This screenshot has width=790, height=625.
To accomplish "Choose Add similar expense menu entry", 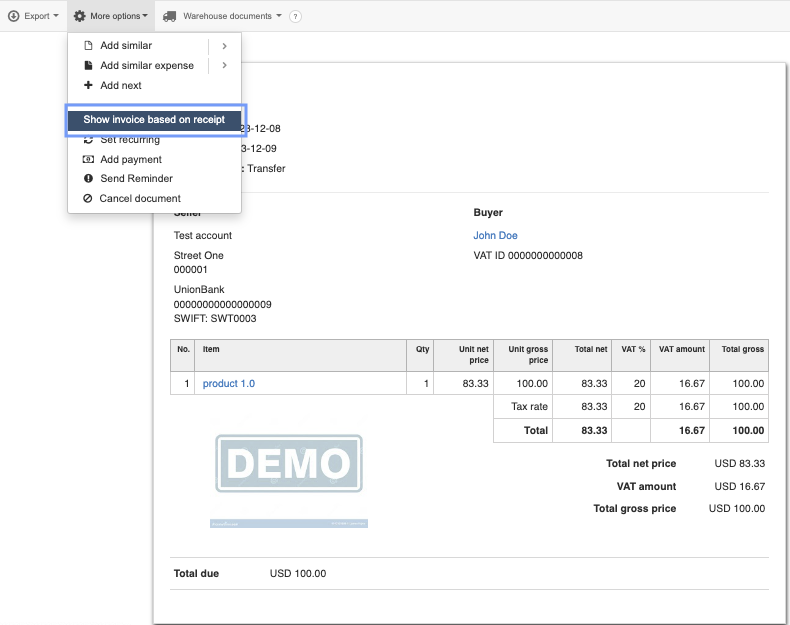I will coord(146,66).
